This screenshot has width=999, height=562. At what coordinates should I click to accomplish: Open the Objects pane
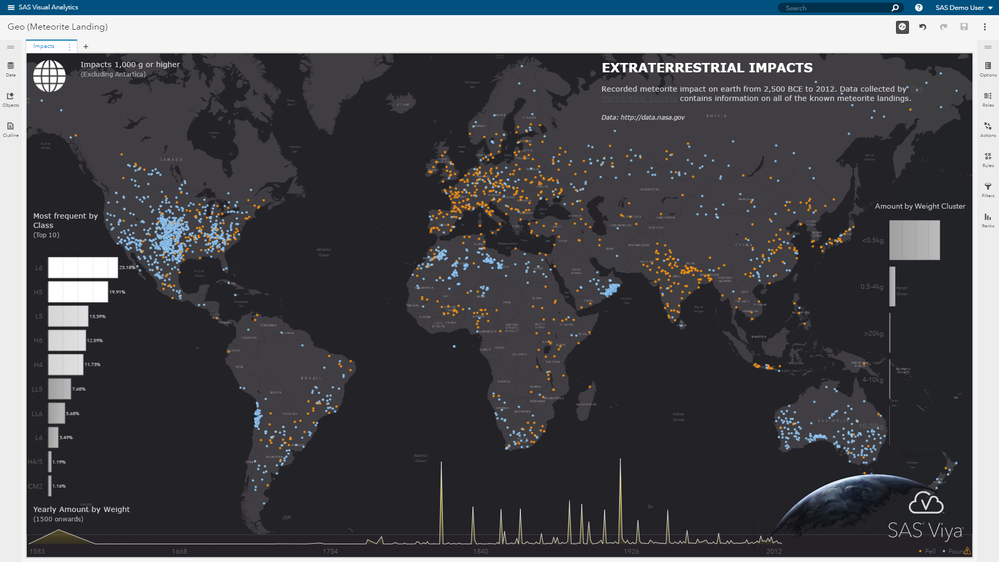tap(10, 99)
